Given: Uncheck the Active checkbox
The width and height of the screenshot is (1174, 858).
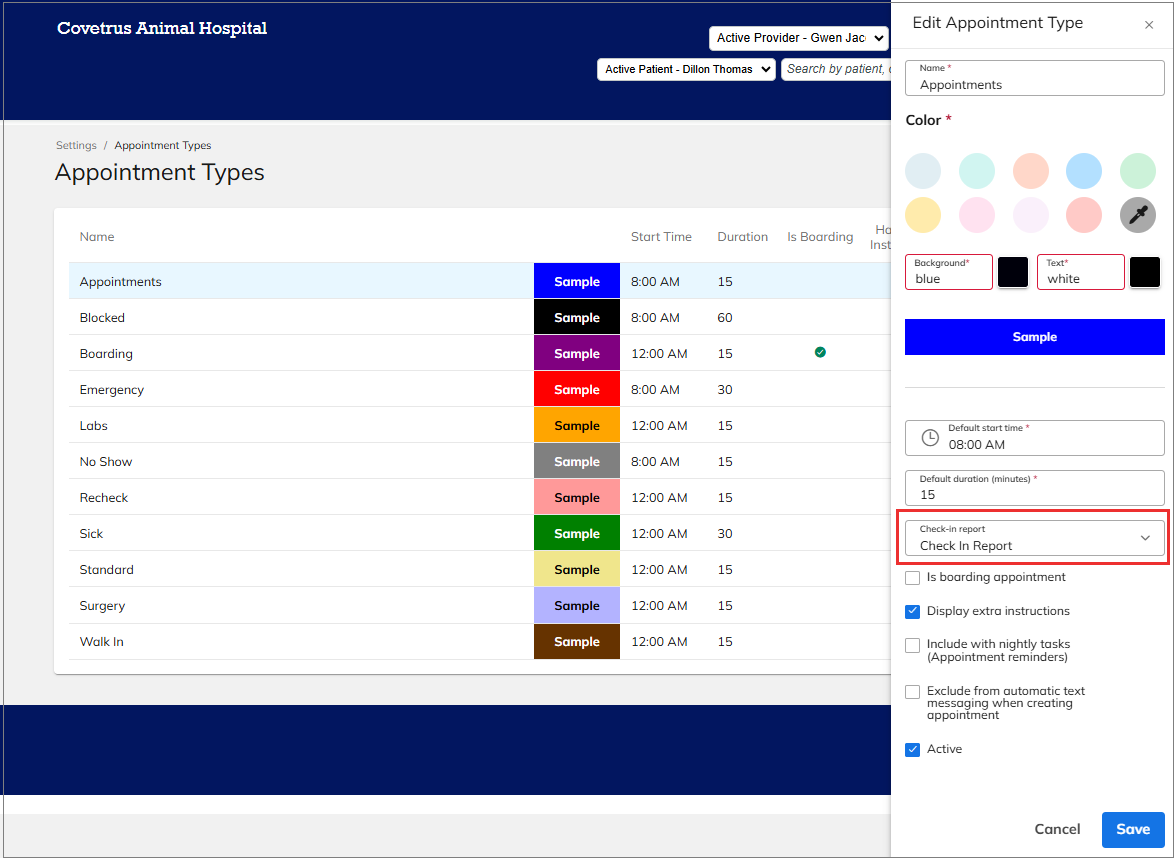Looking at the screenshot, I should coord(912,749).
